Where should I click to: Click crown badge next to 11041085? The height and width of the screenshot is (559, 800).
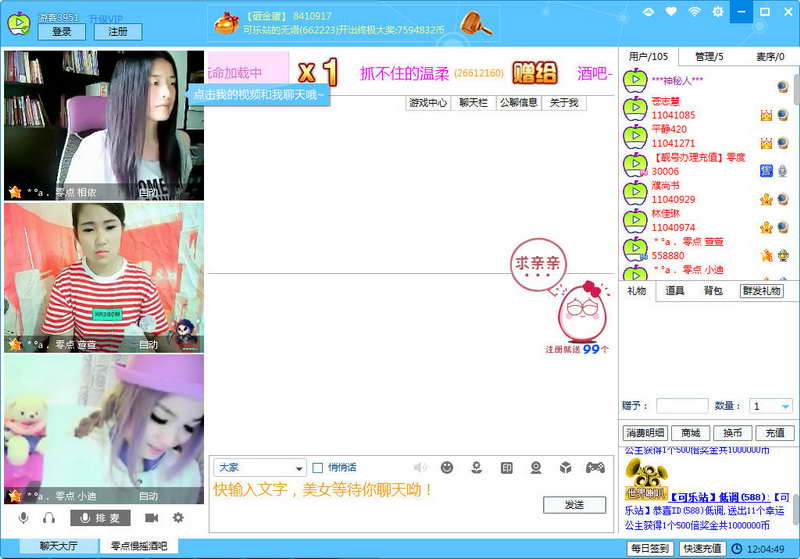pos(766,115)
